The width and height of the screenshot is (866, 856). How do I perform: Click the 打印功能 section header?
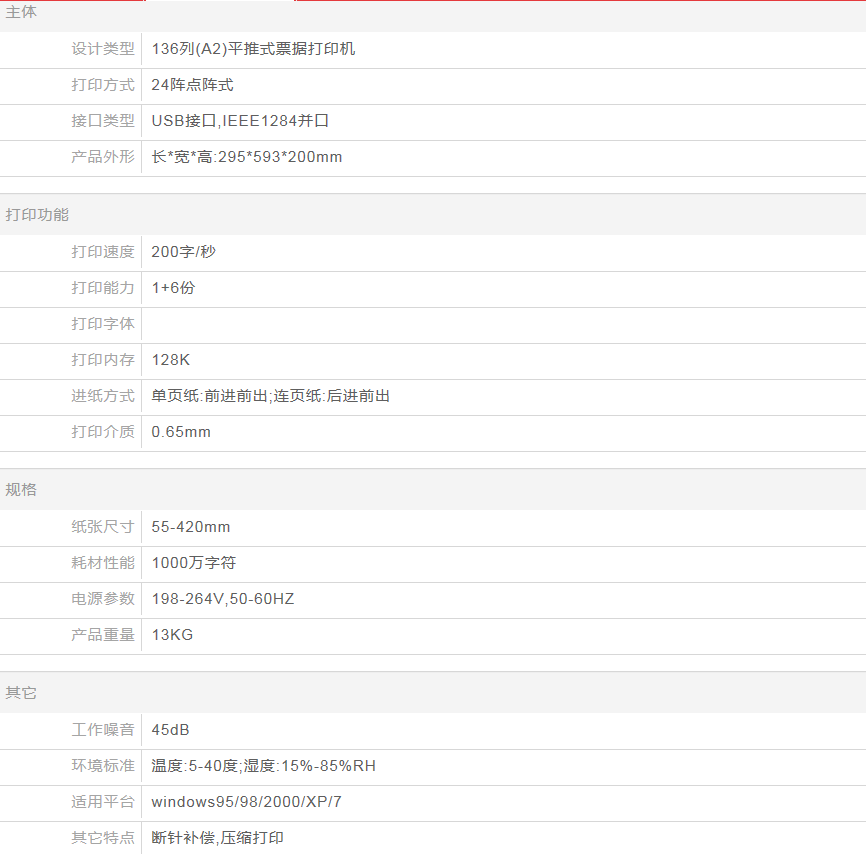(x=38, y=215)
